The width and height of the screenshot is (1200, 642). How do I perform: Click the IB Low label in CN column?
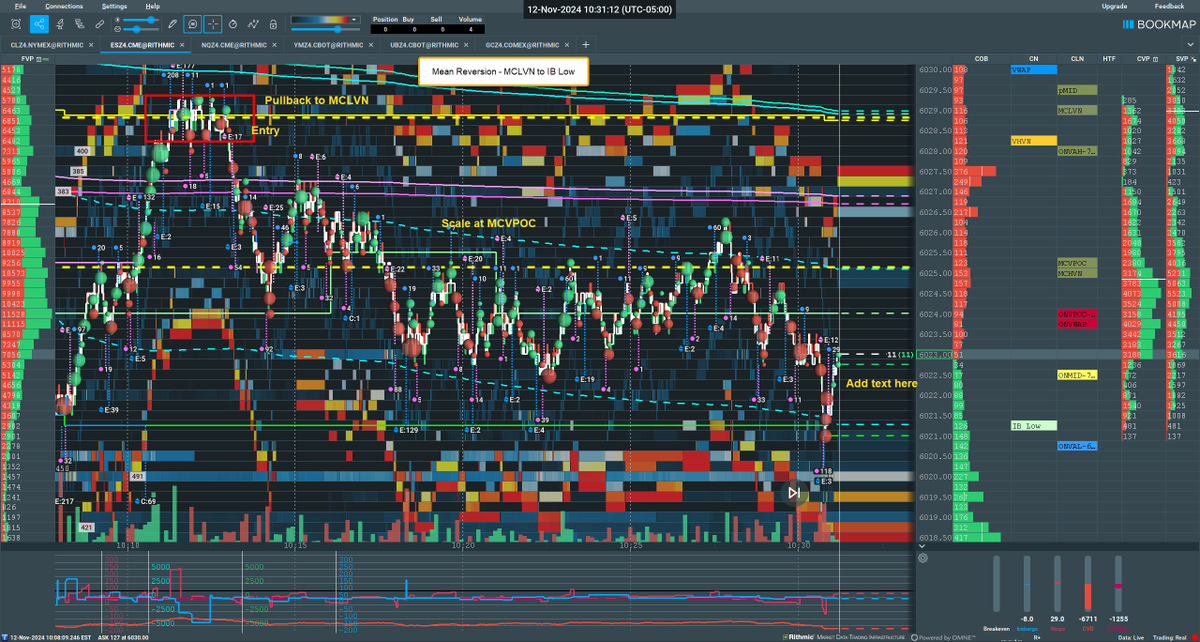click(x=1034, y=426)
